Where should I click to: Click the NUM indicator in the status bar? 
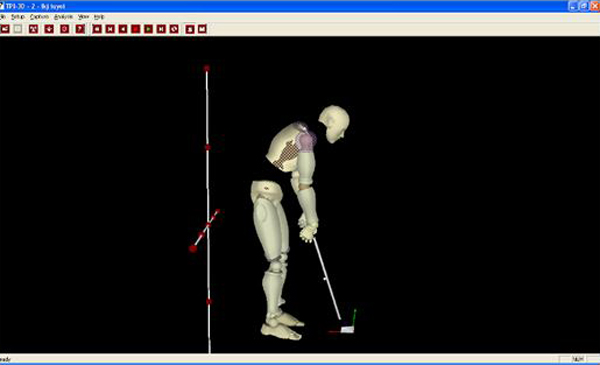pos(578,359)
